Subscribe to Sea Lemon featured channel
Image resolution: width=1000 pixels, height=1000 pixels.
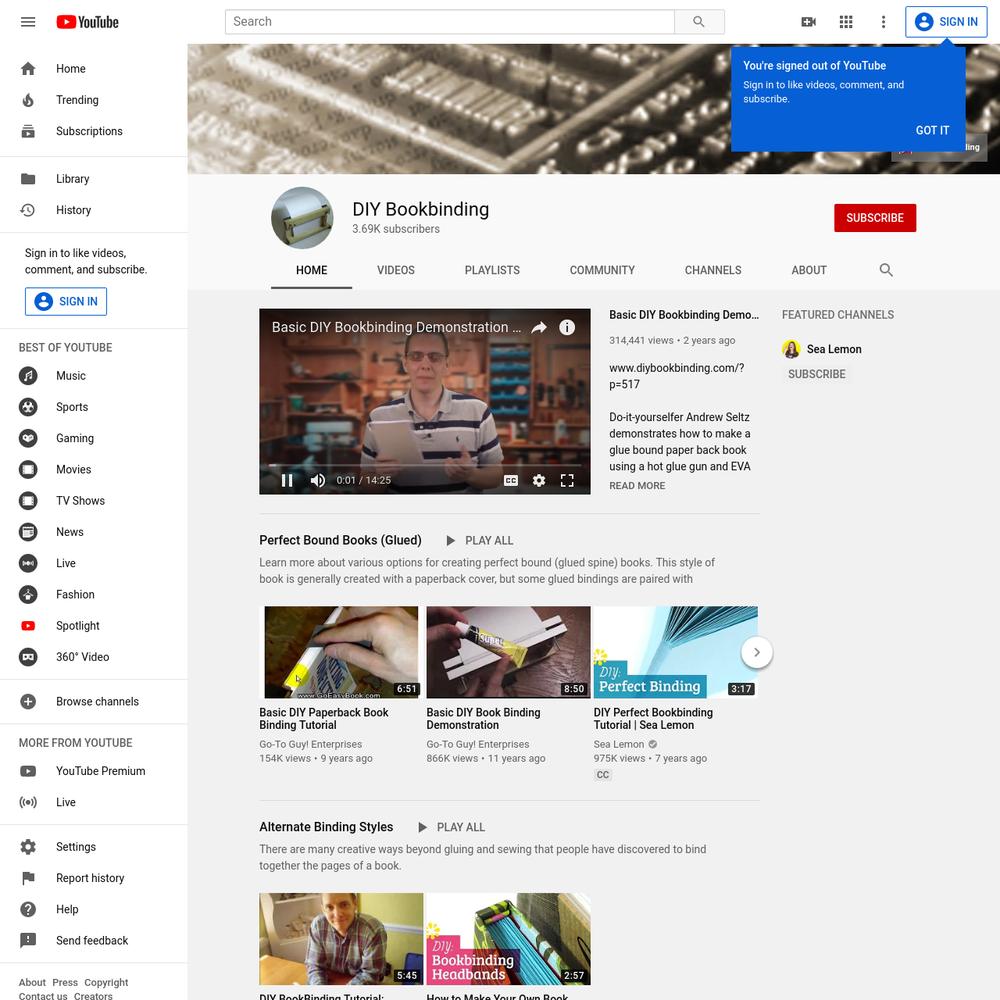tap(817, 375)
